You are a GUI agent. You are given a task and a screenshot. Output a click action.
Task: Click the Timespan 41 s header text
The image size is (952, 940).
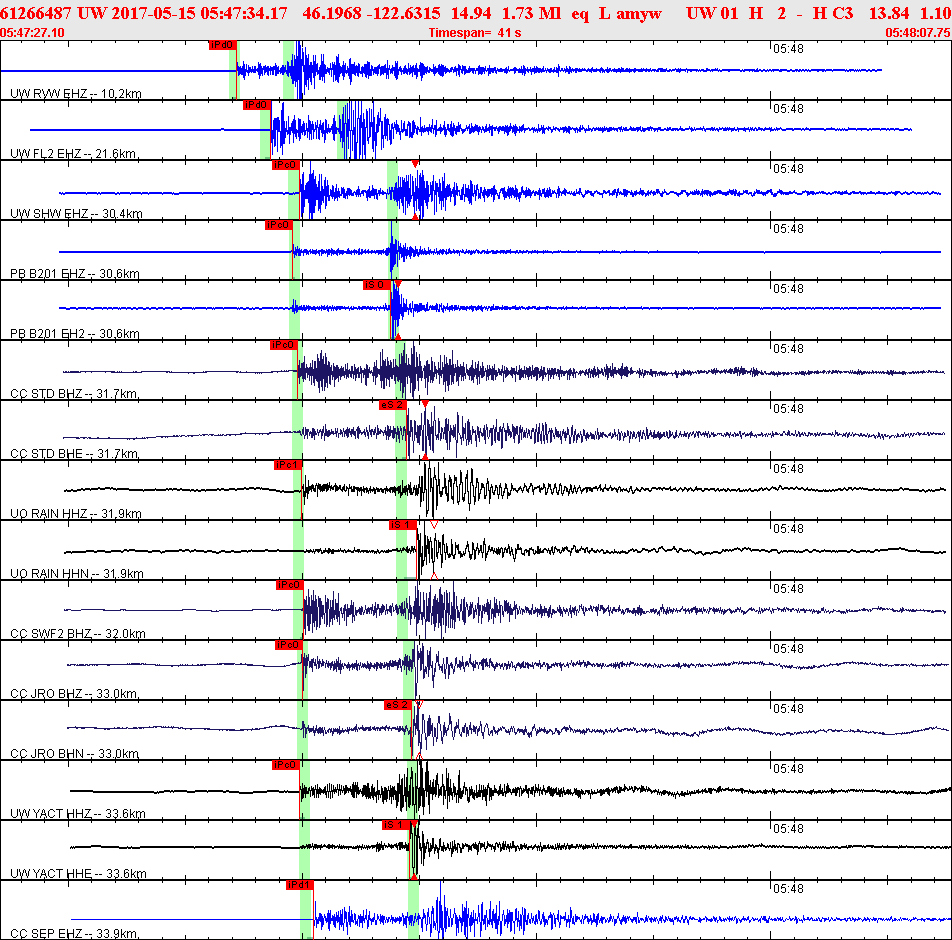click(x=474, y=33)
